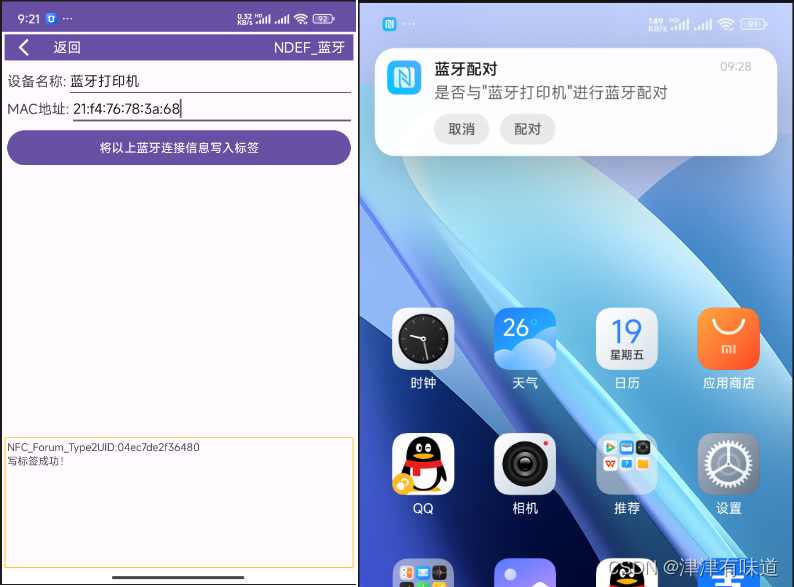Tap the home gesture bar at bottom of left phone
This screenshot has height=587, width=794.
click(178, 577)
